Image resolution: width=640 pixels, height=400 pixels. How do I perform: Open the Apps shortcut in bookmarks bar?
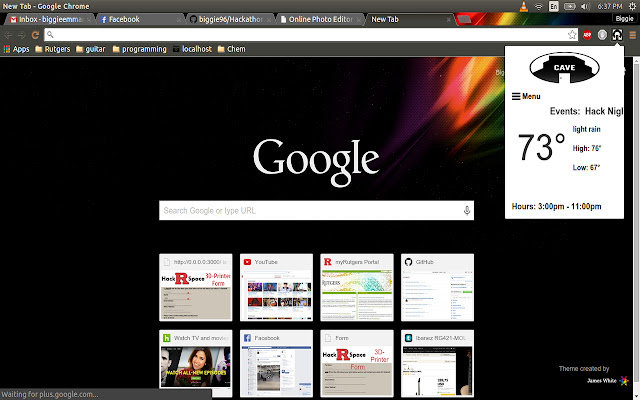(16, 48)
